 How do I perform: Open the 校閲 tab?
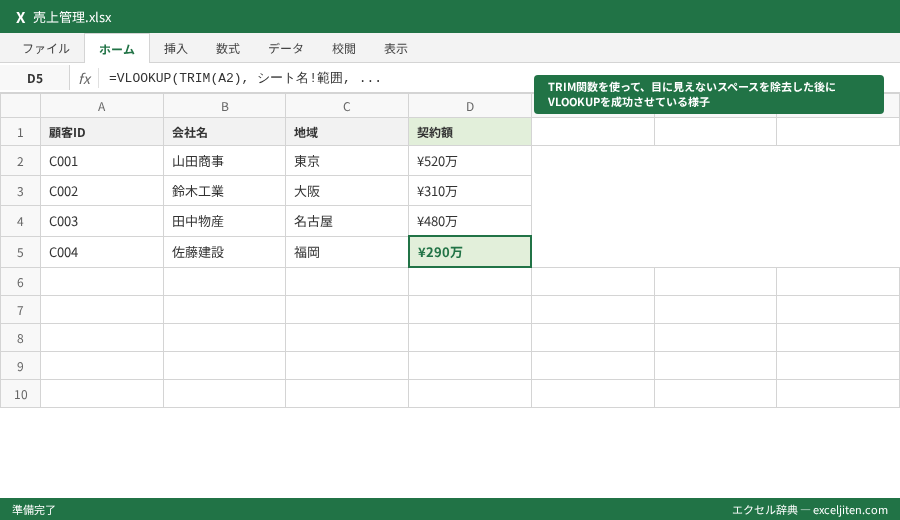click(344, 49)
